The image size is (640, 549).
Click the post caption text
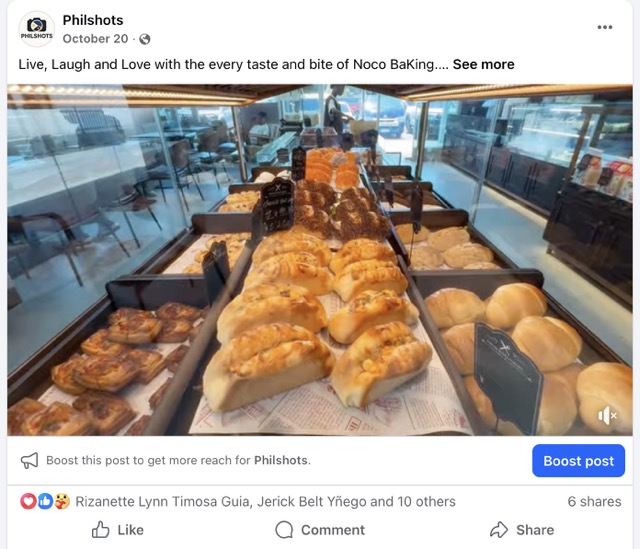click(232, 64)
